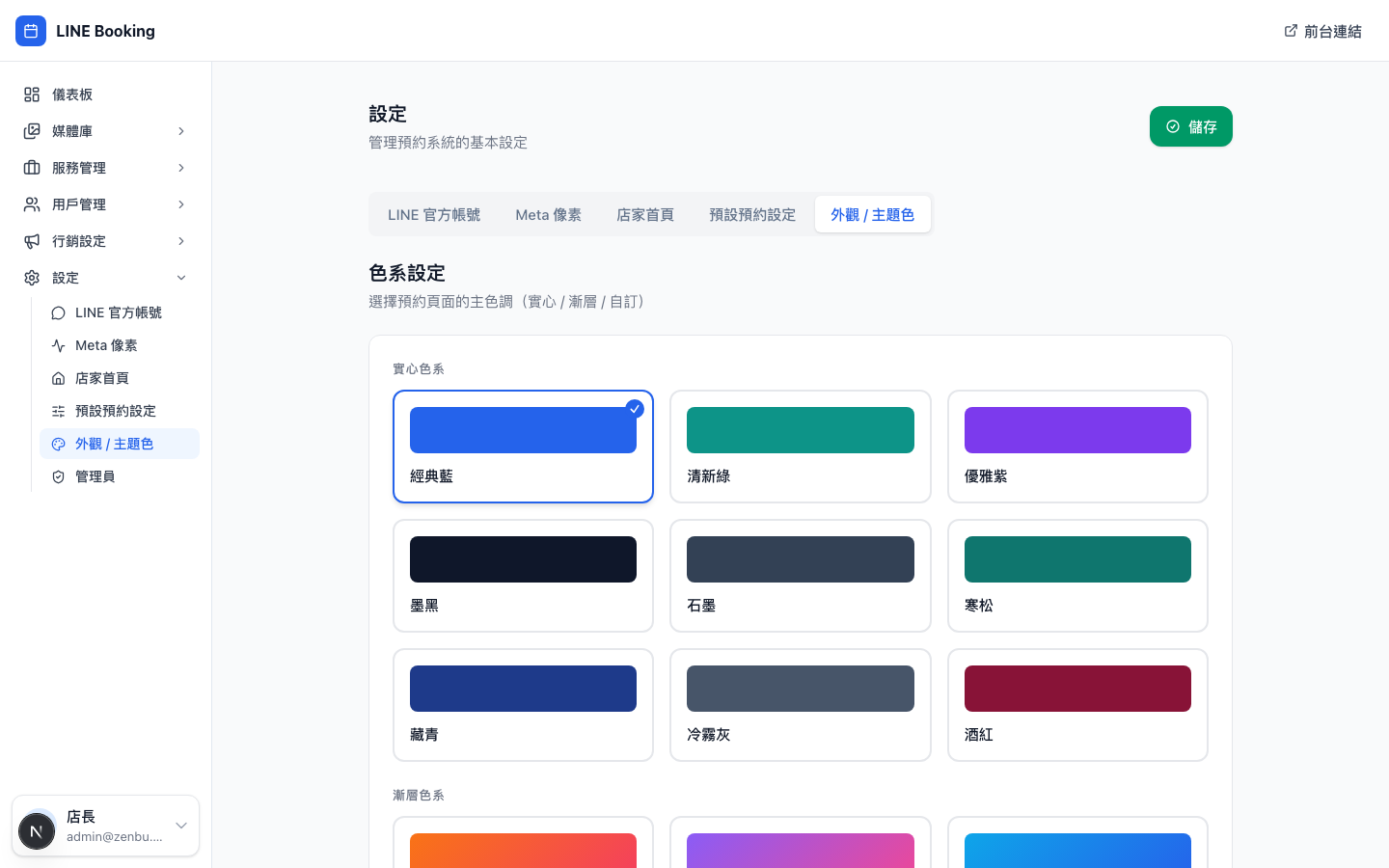Viewport: 1389px width, 868px height.
Task: Switch to the 預設預約設定 tab
Action: tap(752, 214)
